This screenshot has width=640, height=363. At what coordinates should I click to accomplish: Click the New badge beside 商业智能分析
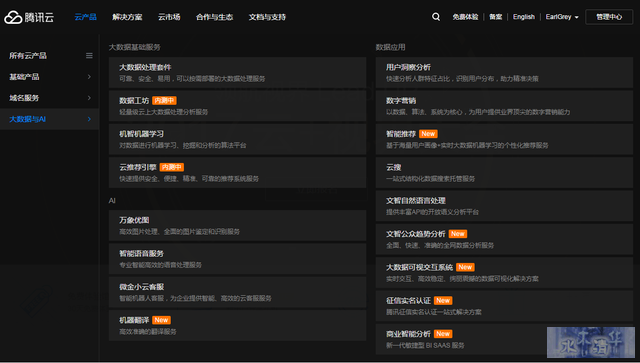click(x=443, y=334)
